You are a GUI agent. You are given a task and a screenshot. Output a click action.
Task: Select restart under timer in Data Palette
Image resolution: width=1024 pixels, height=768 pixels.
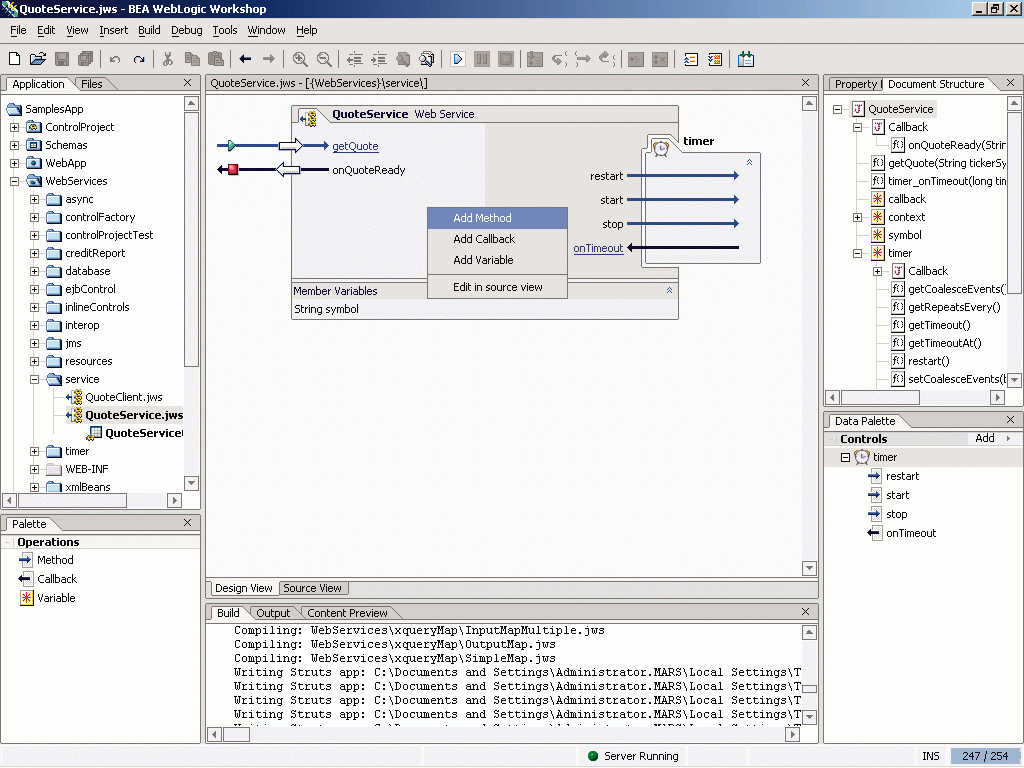point(903,476)
